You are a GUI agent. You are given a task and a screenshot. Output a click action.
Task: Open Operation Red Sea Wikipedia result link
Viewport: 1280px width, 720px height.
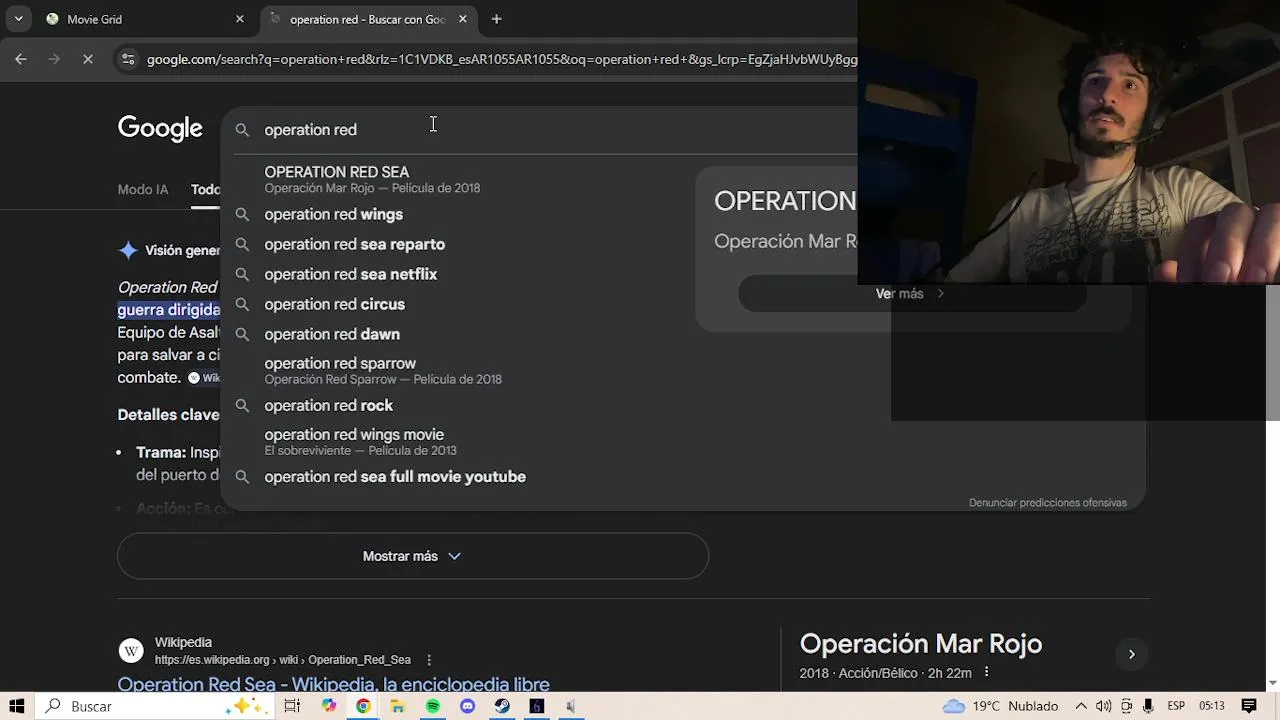[x=333, y=684]
